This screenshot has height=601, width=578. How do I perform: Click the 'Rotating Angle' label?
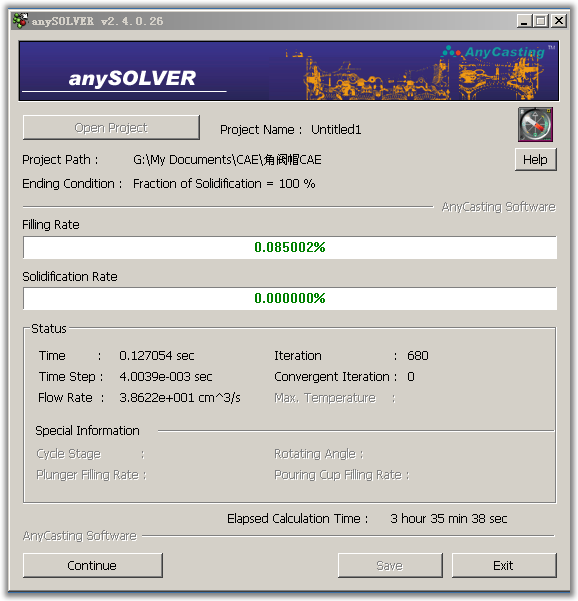coord(315,454)
